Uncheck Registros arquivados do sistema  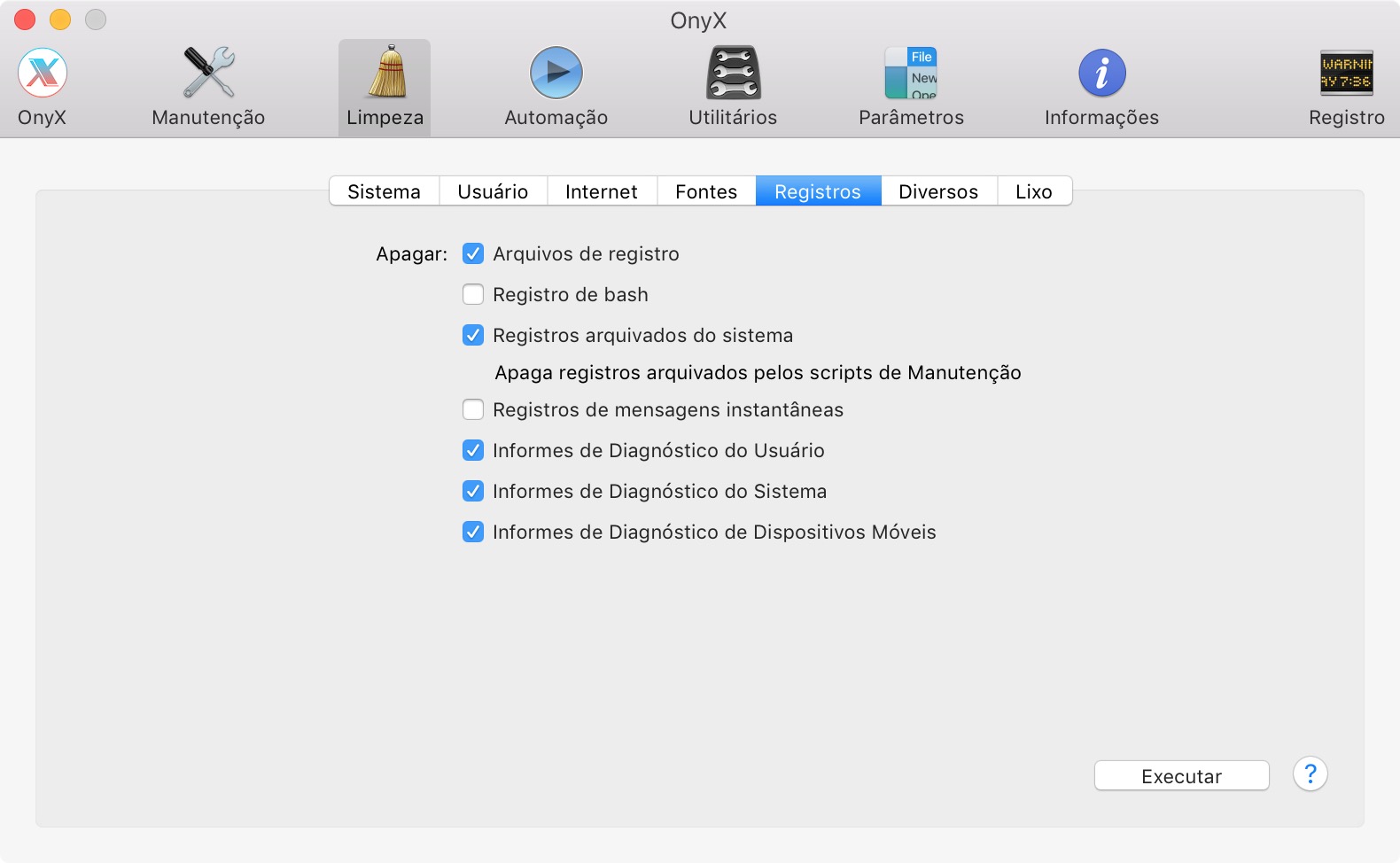pyautogui.click(x=473, y=335)
